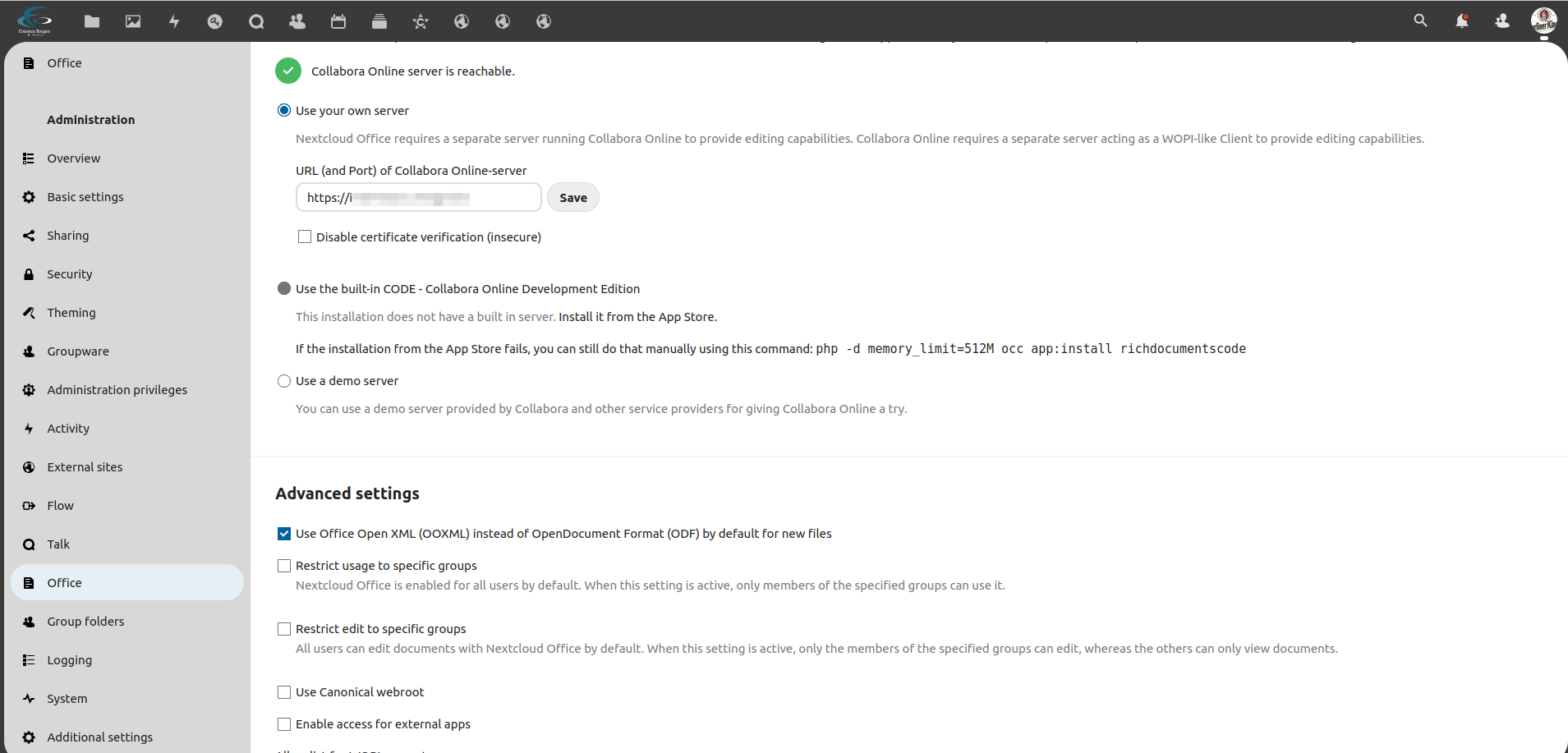This screenshot has width=1568, height=753.
Task: Select the Use a demo server radio
Action: 284,381
